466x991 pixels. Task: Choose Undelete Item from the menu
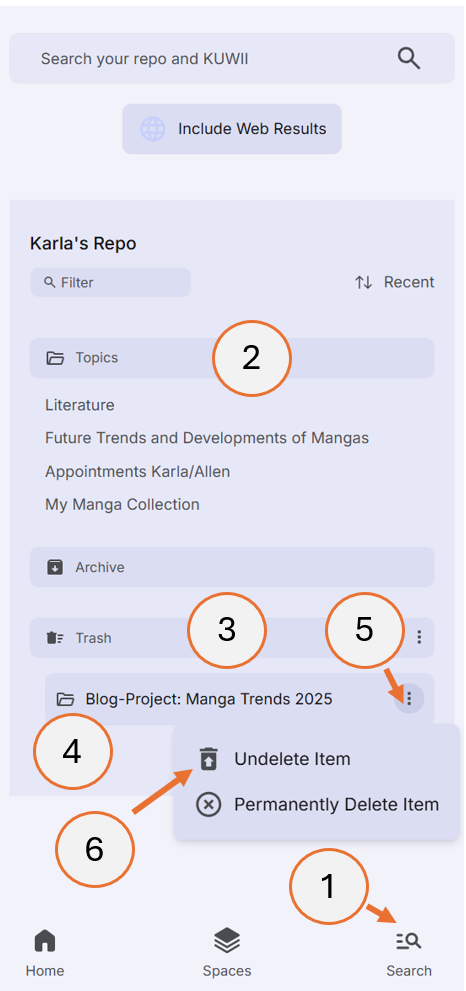click(x=317, y=759)
